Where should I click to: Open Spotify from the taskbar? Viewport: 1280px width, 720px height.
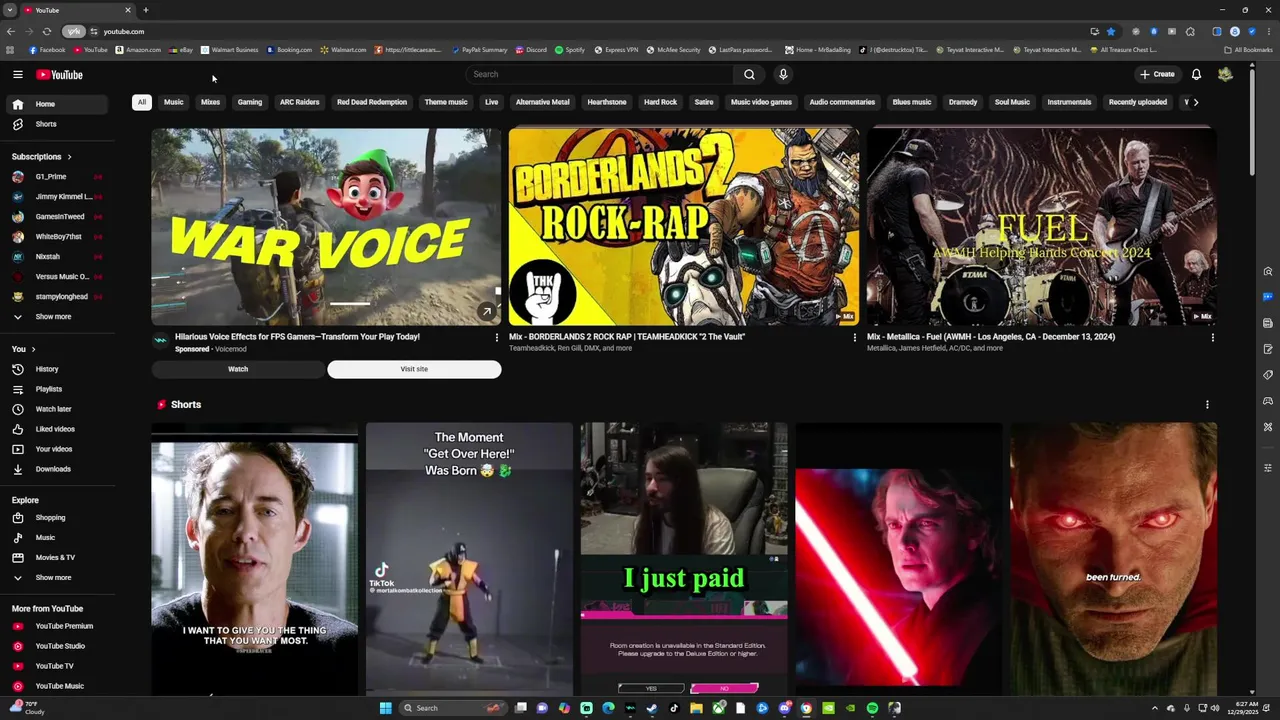point(872,708)
